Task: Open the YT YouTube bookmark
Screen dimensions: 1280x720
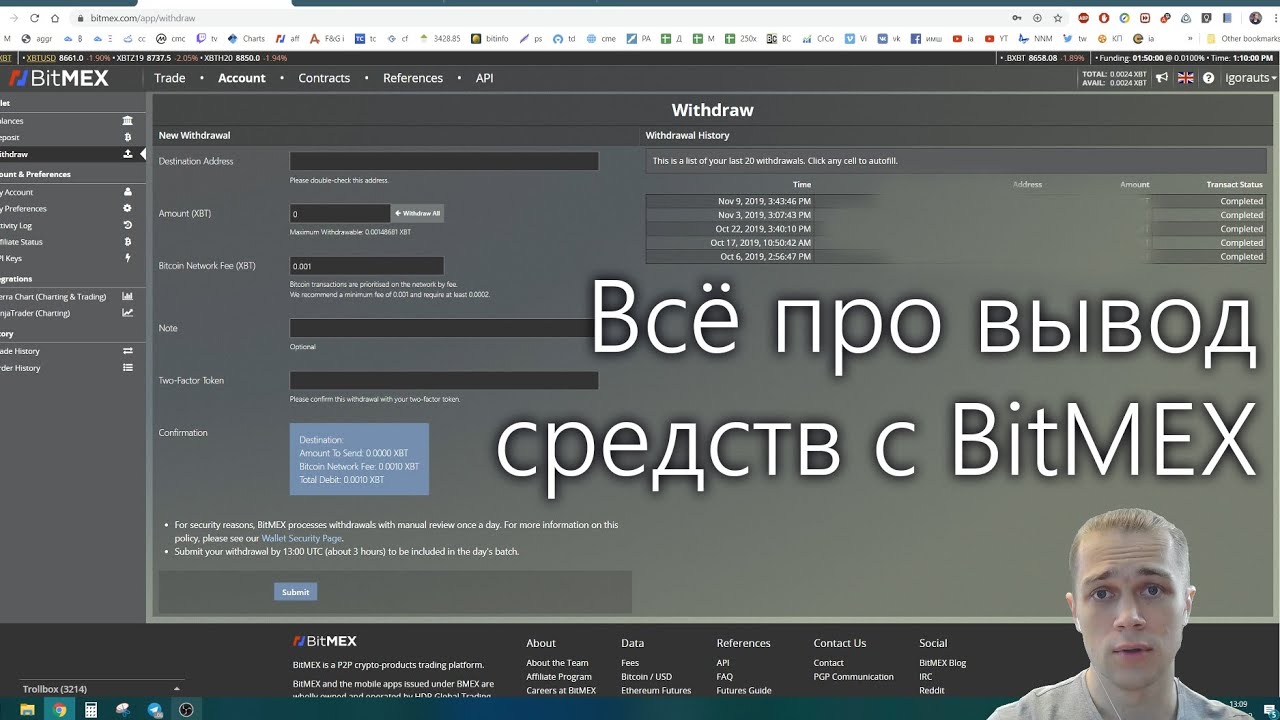Action: [998, 39]
